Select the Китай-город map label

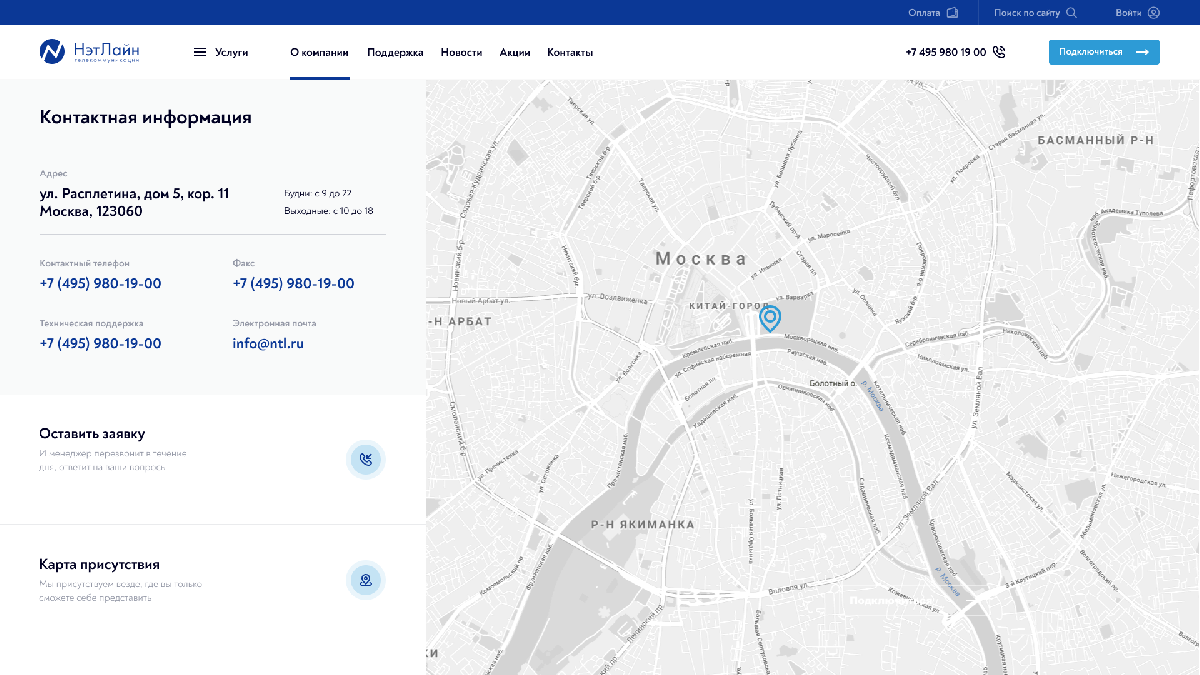coord(730,306)
